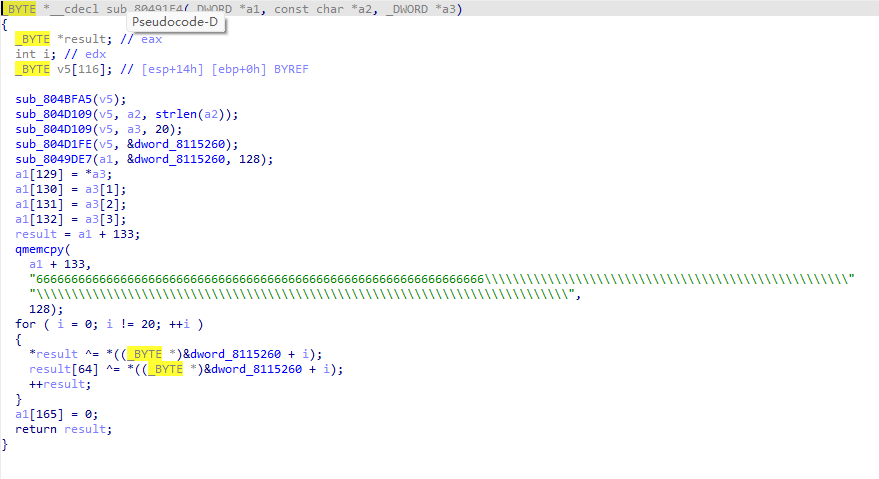
Task: Select the _BYTE type of result declaration
Action: (33, 39)
